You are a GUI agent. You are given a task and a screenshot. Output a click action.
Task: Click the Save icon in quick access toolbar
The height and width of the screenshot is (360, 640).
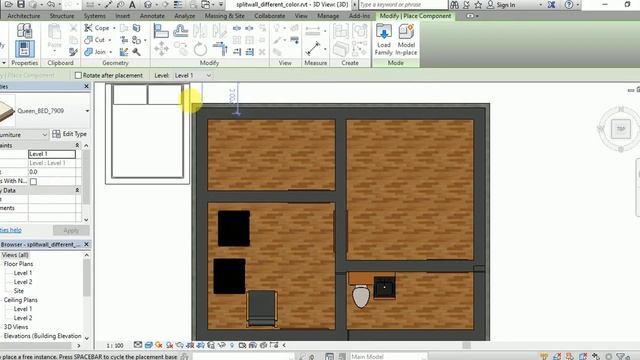(x=21, y=4)
